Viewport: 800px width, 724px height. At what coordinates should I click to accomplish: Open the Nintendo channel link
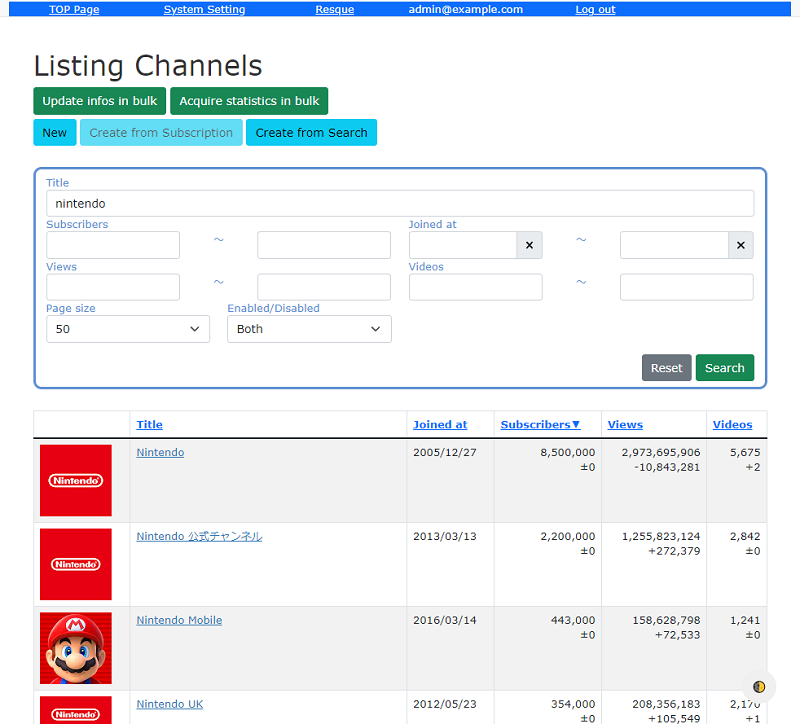(160, 453)
